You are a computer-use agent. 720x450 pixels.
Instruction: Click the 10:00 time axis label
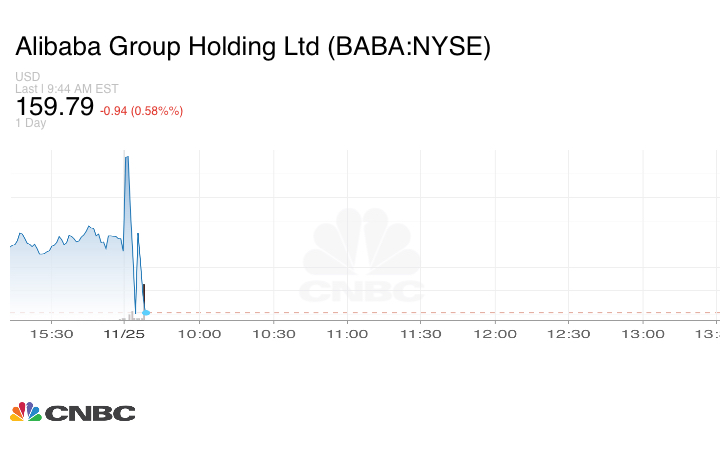[x=199, y=333]
